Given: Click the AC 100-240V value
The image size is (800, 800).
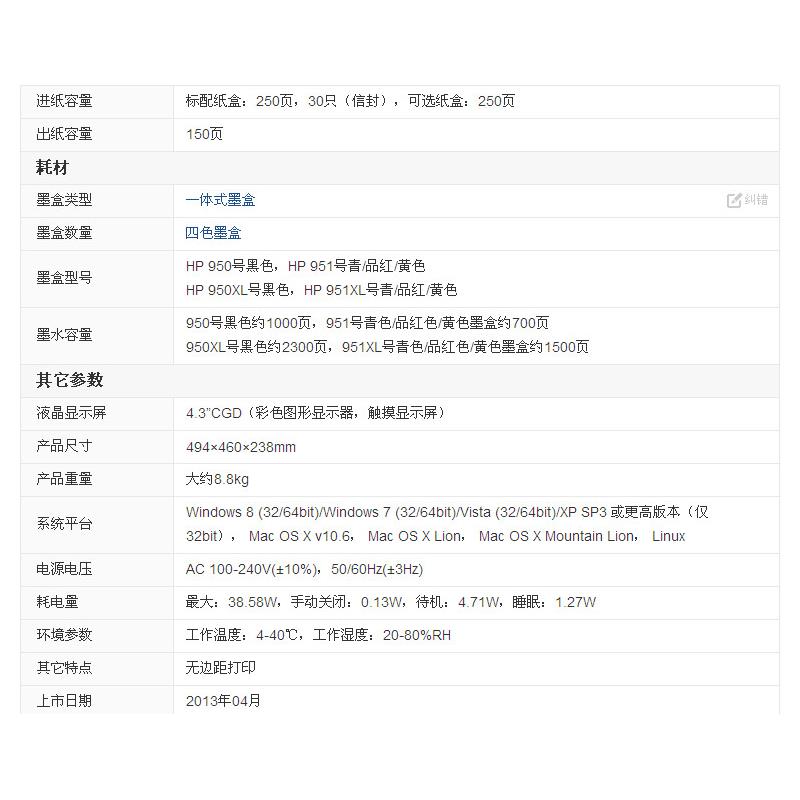Looking at the screenshot, I should point(305,569).
